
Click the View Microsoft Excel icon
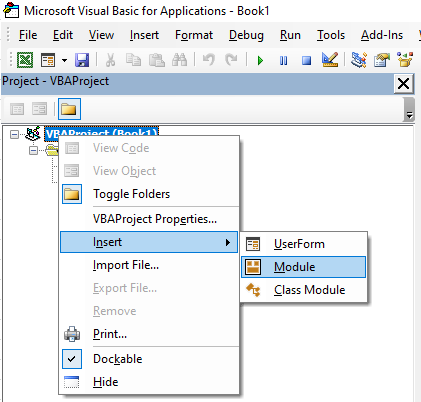point(25,60)
